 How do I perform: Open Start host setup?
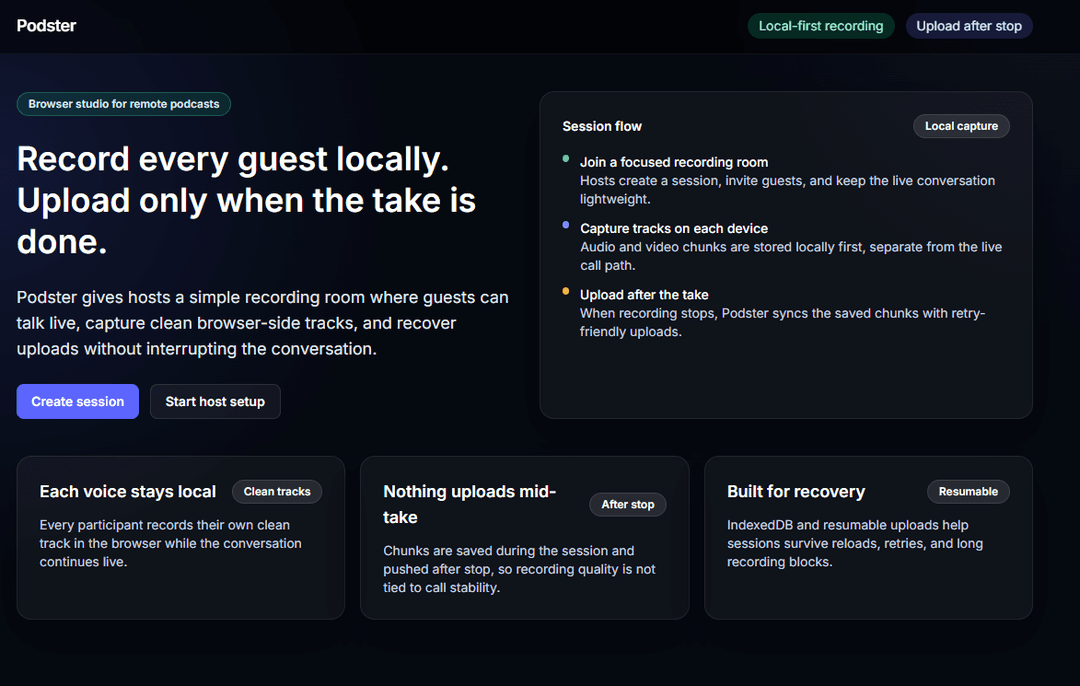coord(215,402)
